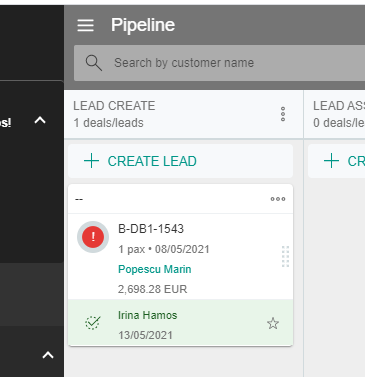Click the Create Lead button
The height and width of the screenshot is (377, 365).
(180, 161)
